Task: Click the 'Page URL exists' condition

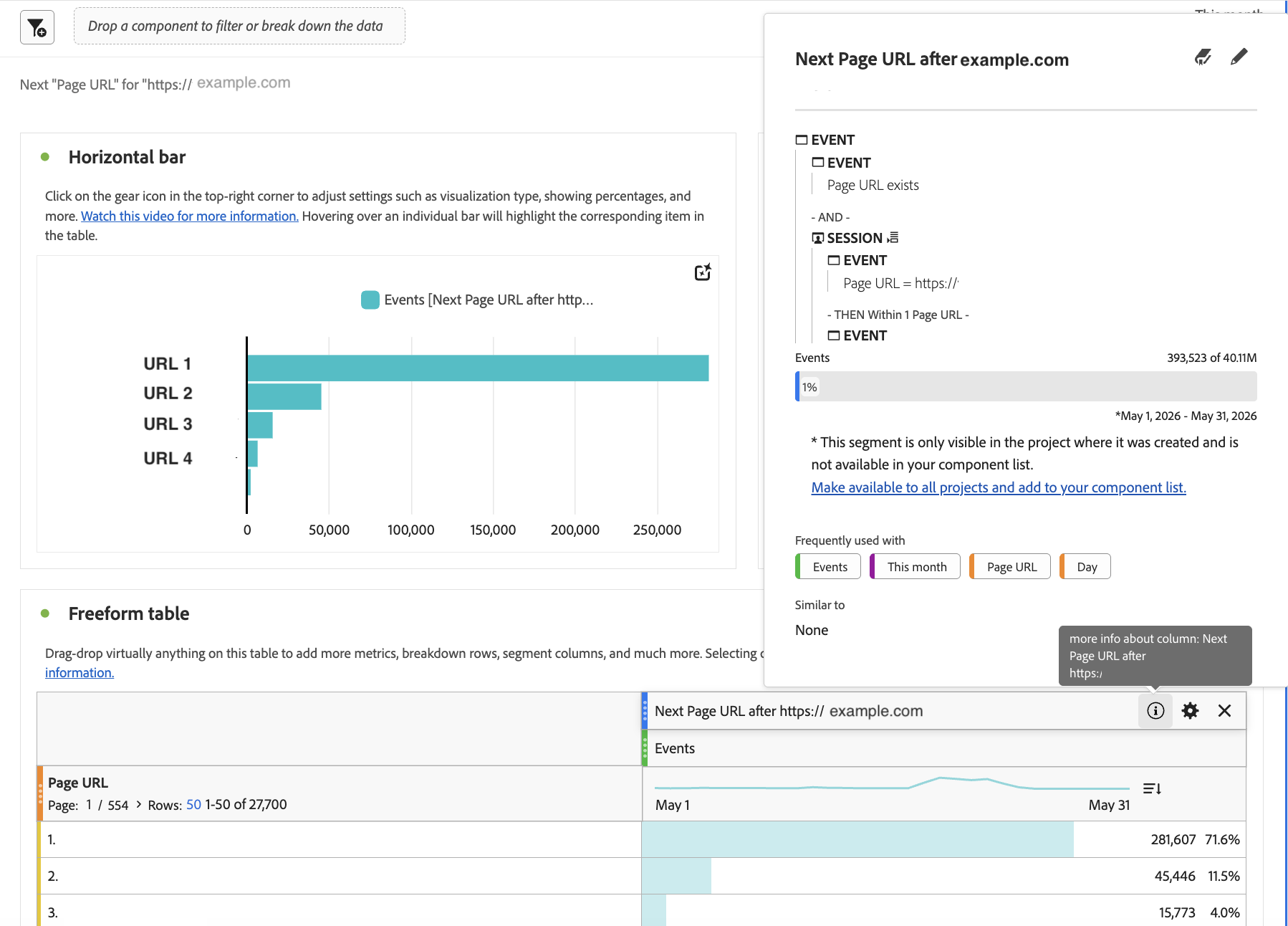Action: coord(873,185)
